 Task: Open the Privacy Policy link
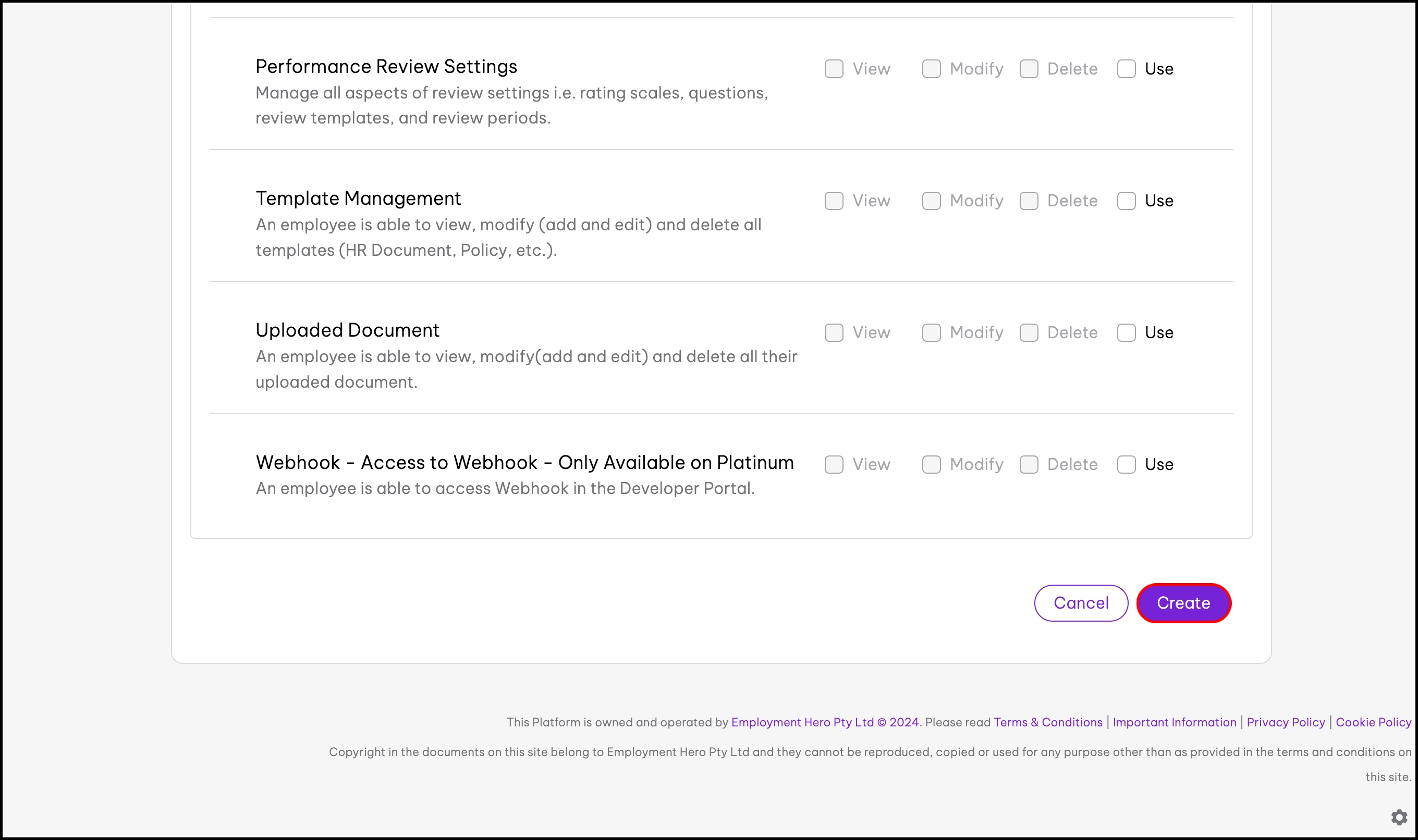tap(1286, 722)
